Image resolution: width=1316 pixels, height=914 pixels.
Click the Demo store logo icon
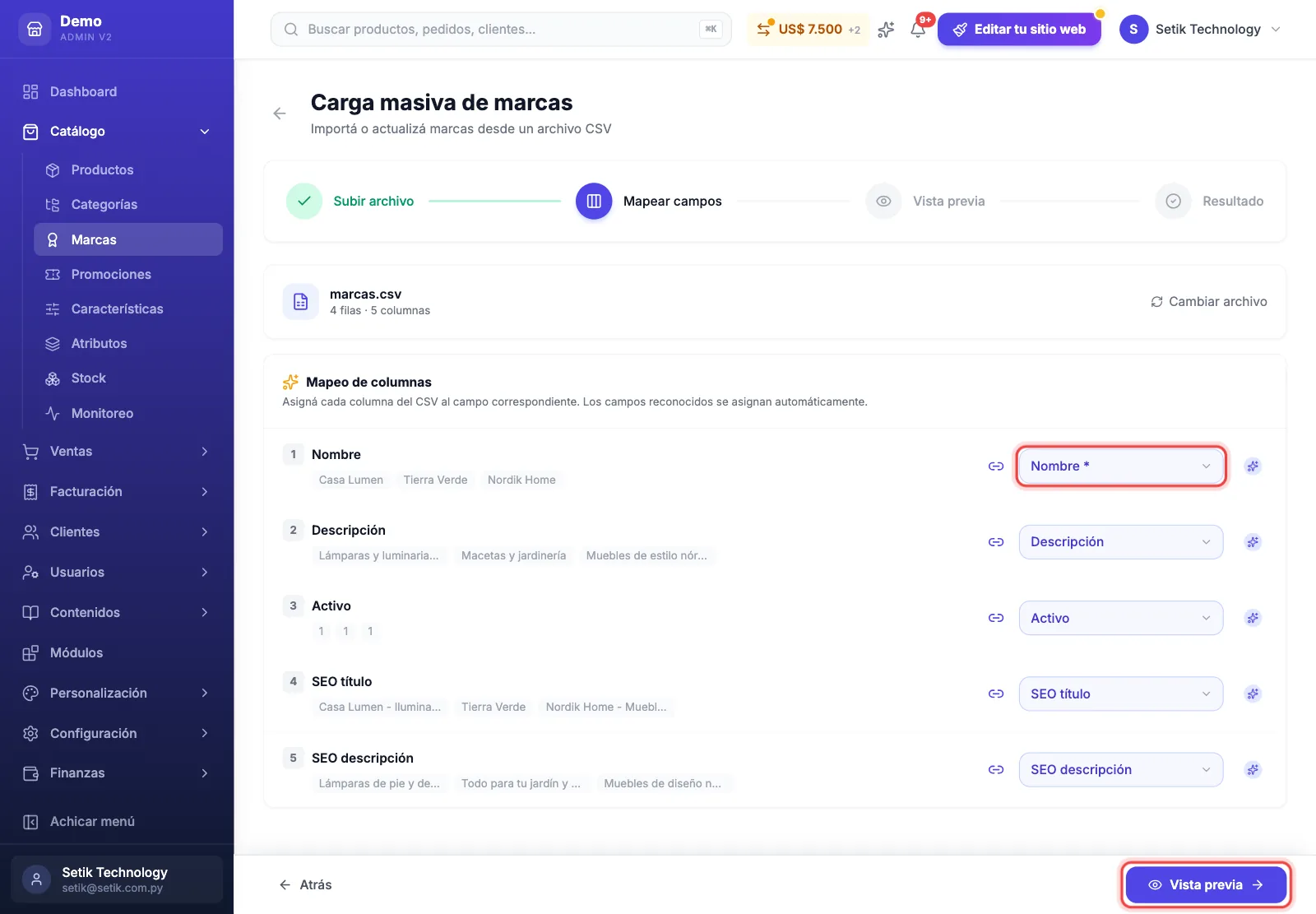pyautogui.click(x=35, y=29)
